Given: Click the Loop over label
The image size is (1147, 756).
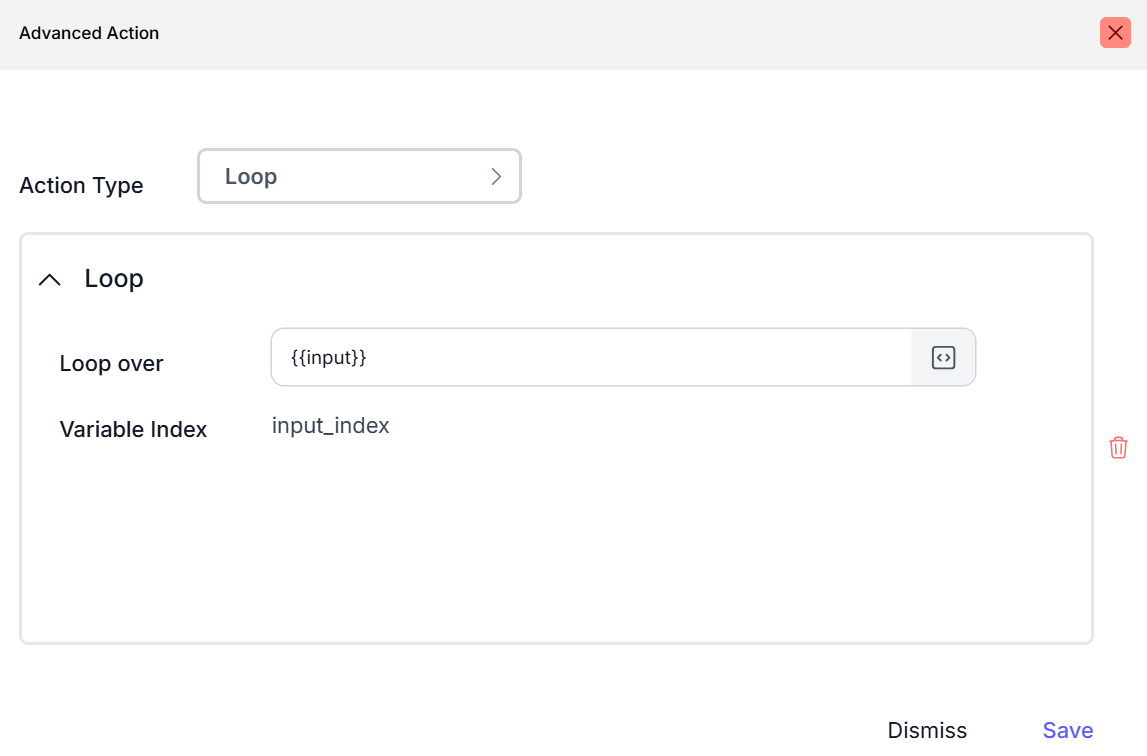Looking at the screenshot, I should pyautogui.click(x=111, y=364).
